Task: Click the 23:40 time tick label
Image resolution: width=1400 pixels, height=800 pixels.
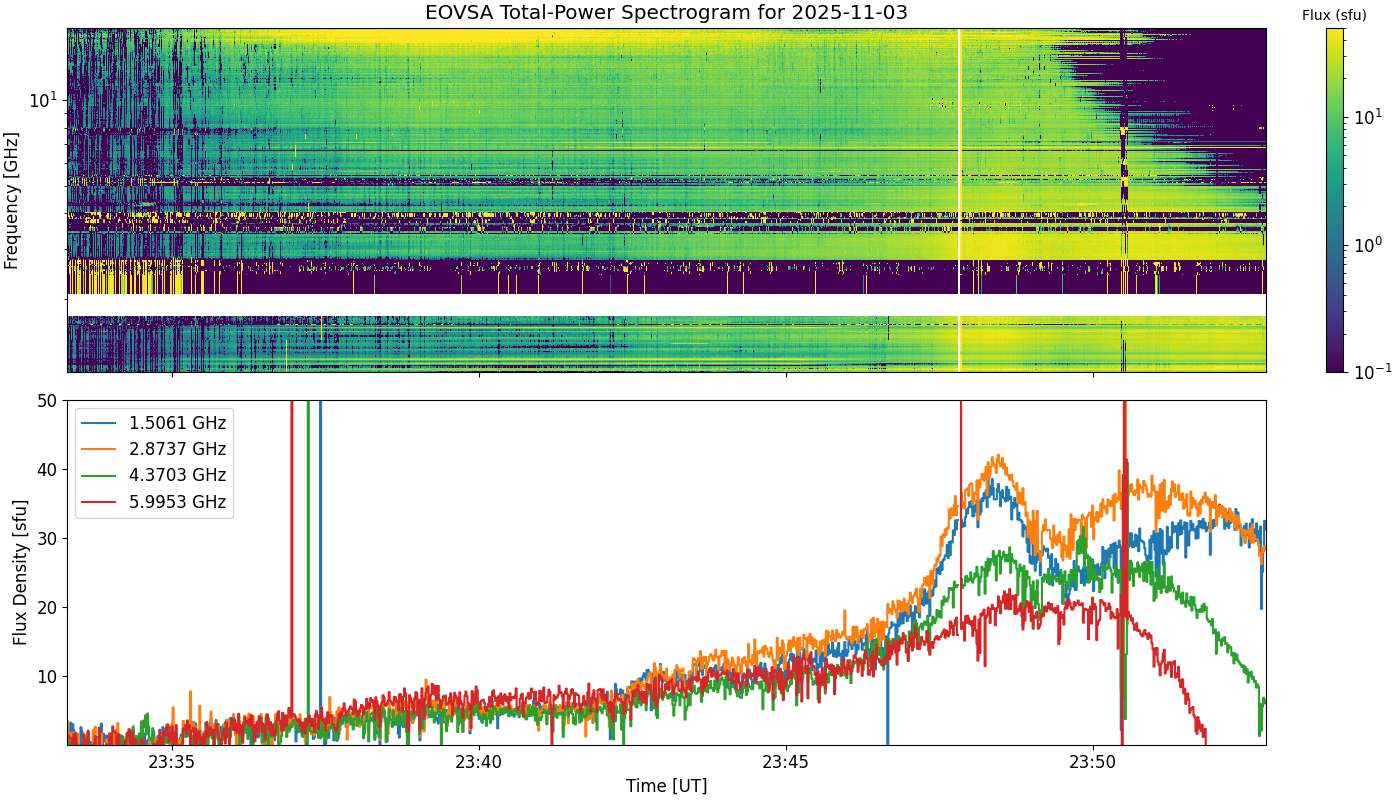Action: pos(479,761)
